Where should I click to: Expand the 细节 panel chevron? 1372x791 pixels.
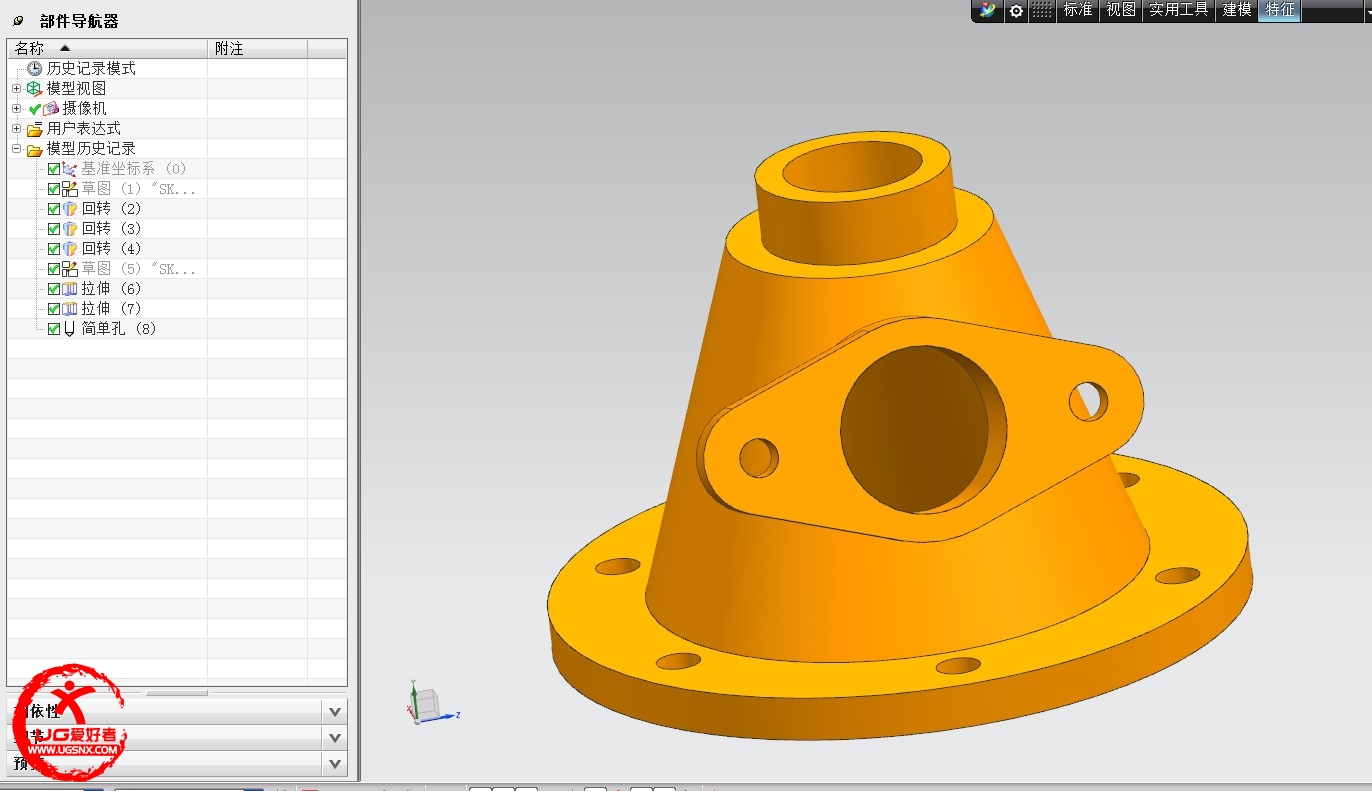(x=335, y=737)
